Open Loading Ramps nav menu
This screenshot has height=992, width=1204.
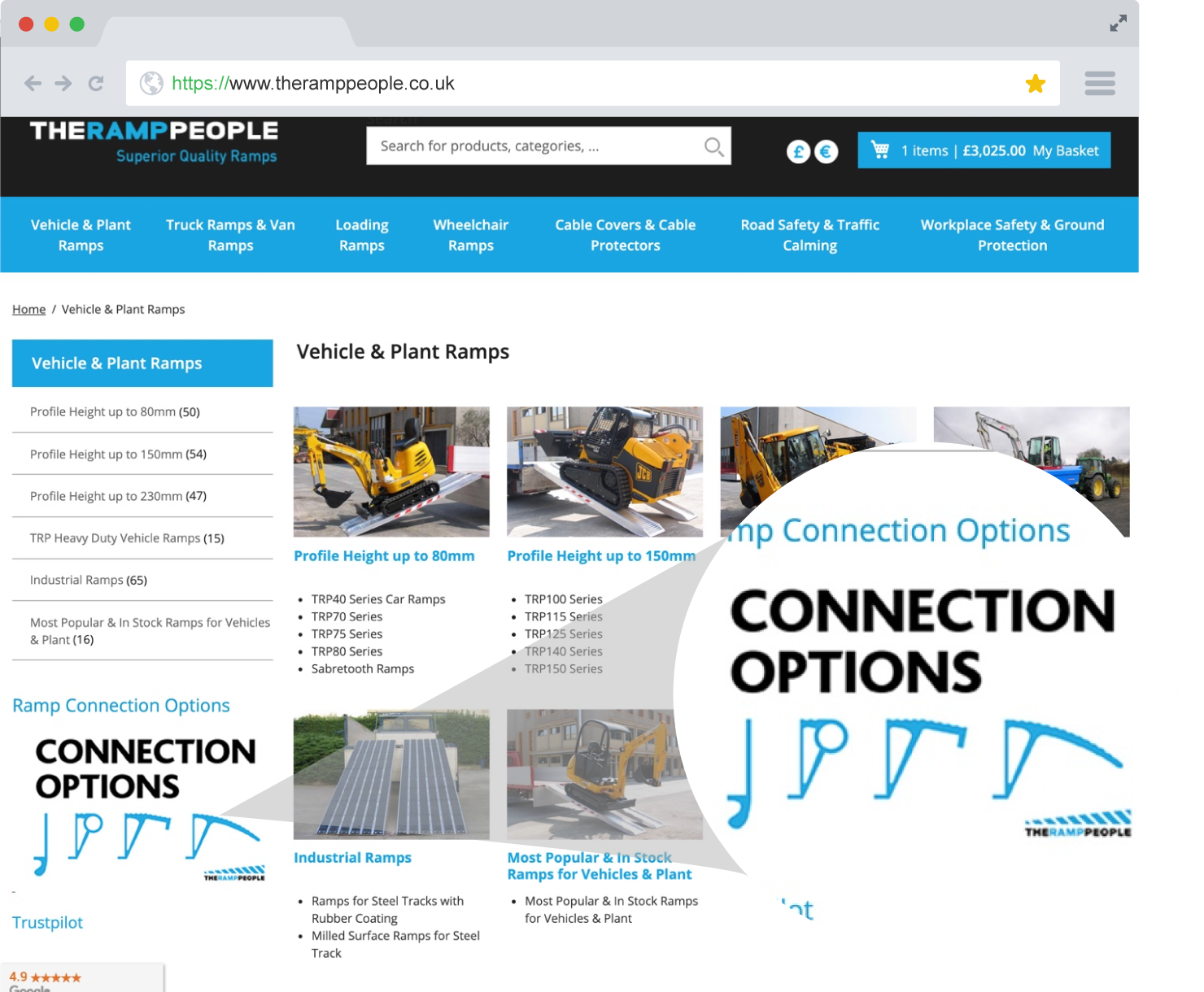coord(362,235)
